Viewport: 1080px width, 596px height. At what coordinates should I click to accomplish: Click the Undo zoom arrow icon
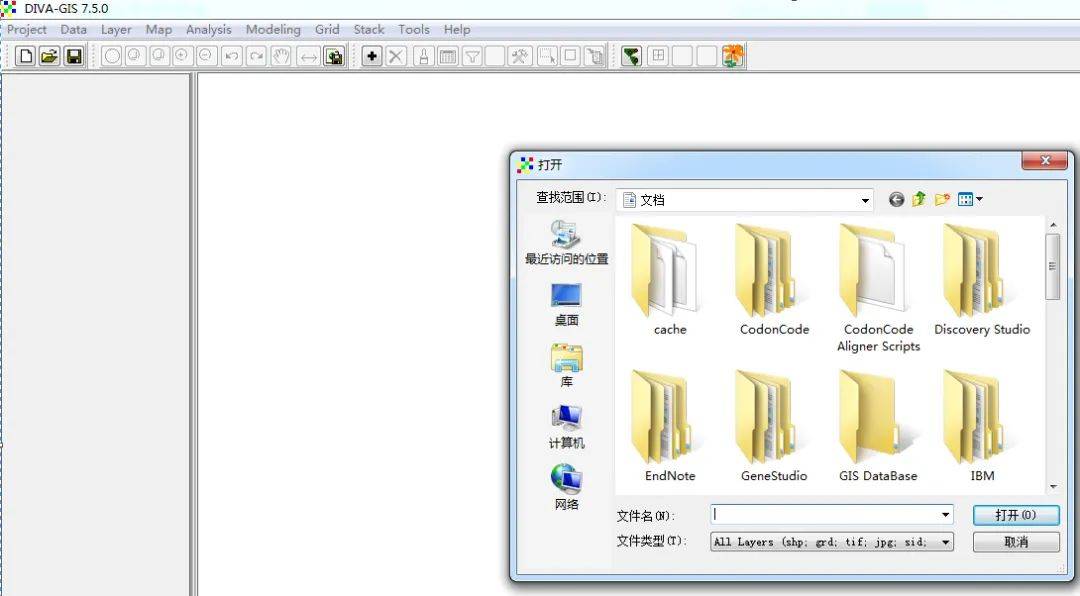(232, 56)
